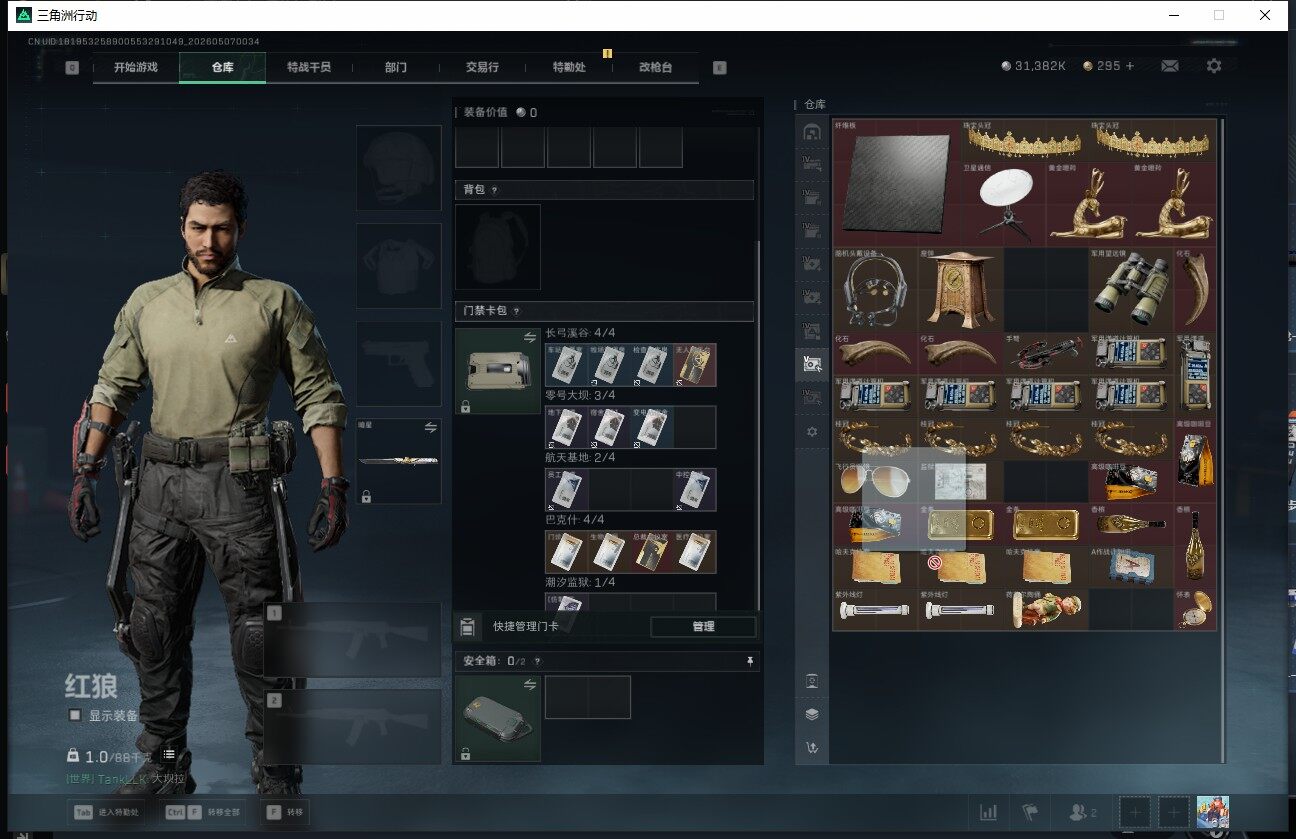Select secondary weapon slot 2
Image resolution: width=1296 pixels, height=839 pixels.
[353, 727]
